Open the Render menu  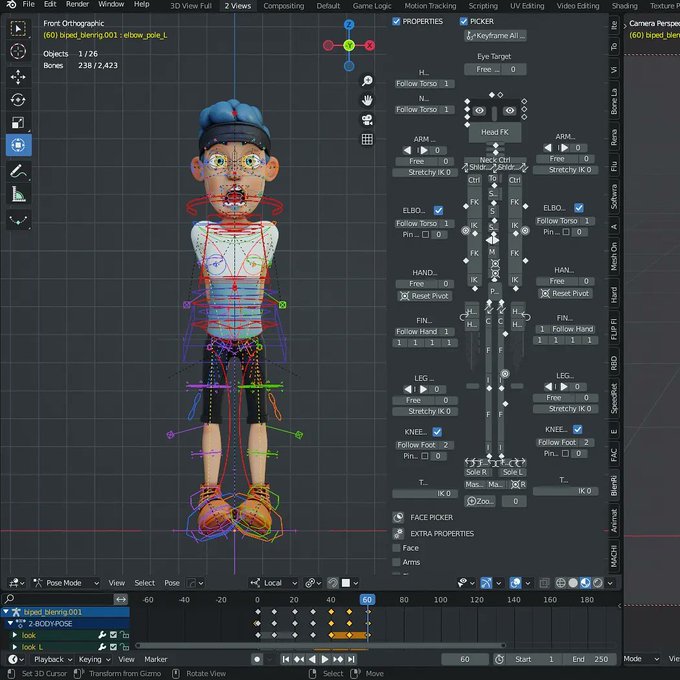pos(77,5)
